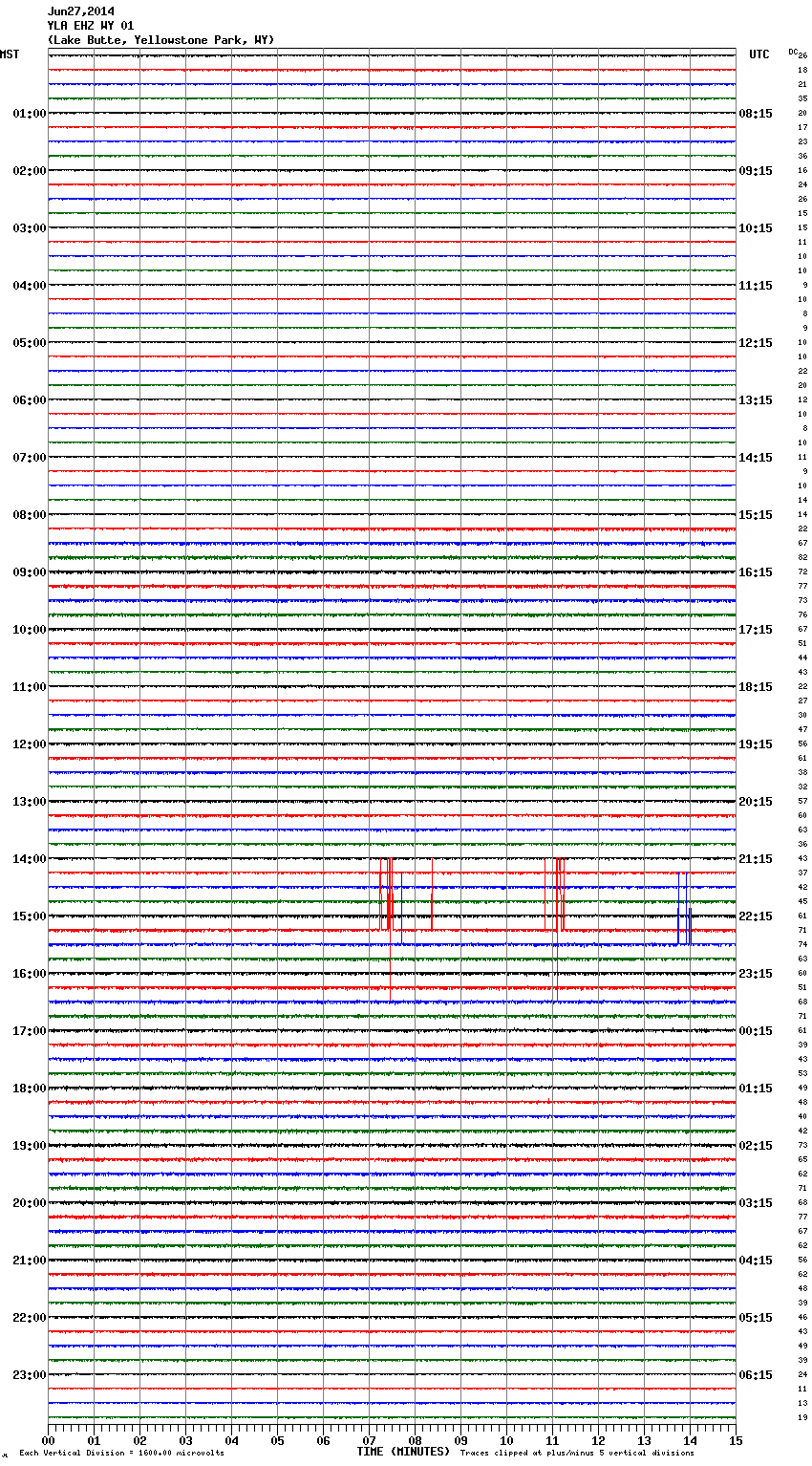This screenshot has width=812, height=1466.
Task: Click the 17:00 MST time label
Action: [x=29, y=1031]
